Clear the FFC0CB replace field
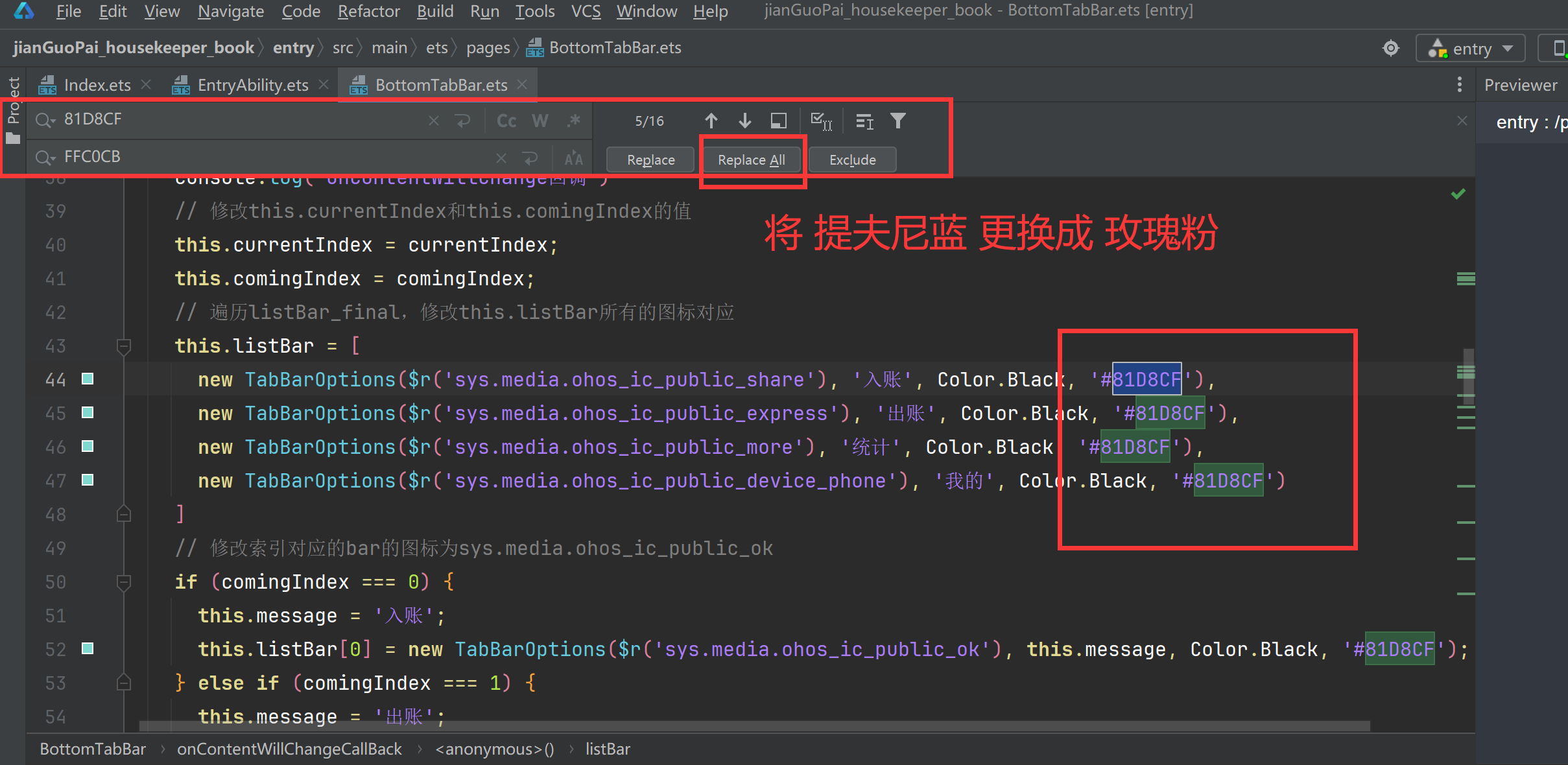This screenshot has width=1568, height=765. pos(501,158)
